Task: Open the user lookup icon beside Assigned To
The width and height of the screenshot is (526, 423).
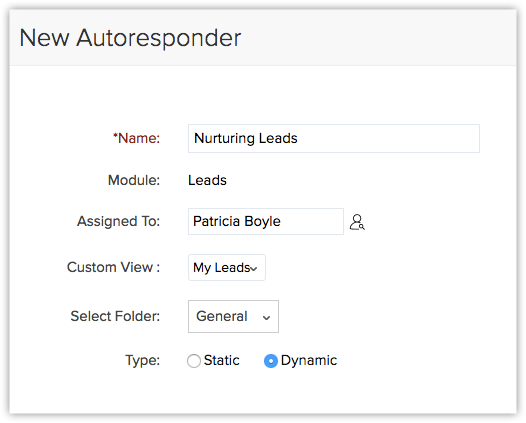Action: 357,222
